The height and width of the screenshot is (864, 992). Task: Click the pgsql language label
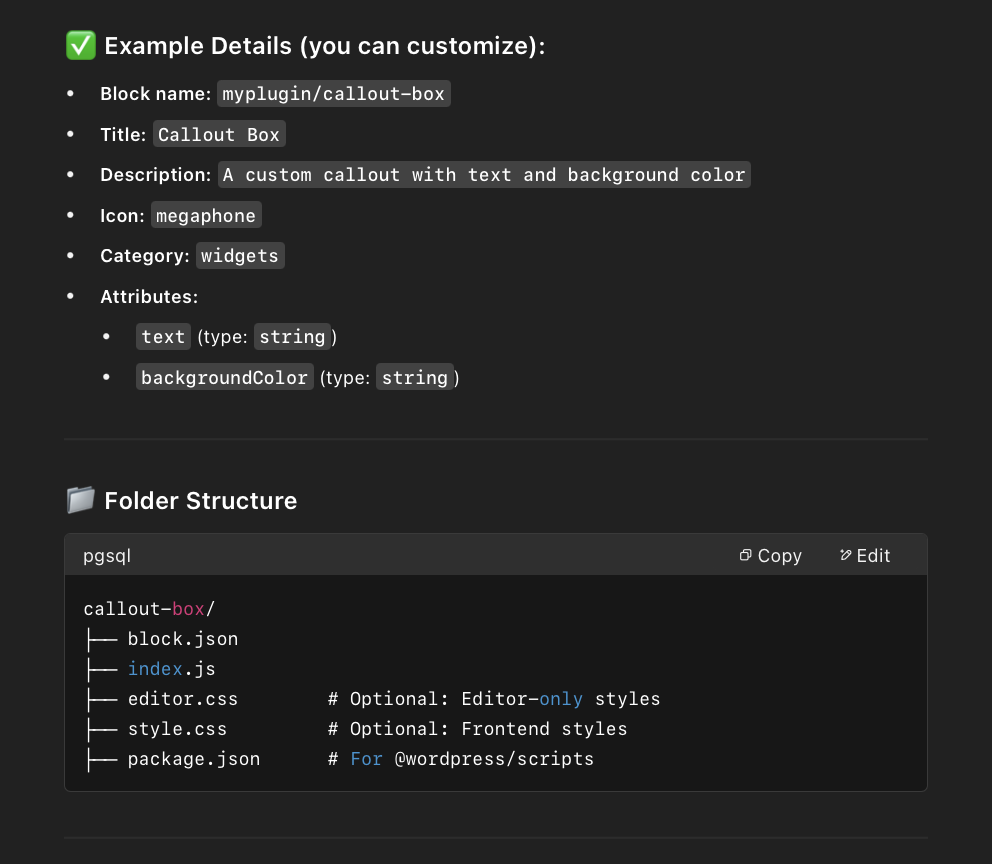pyautogui.click(x=107, y=555)
